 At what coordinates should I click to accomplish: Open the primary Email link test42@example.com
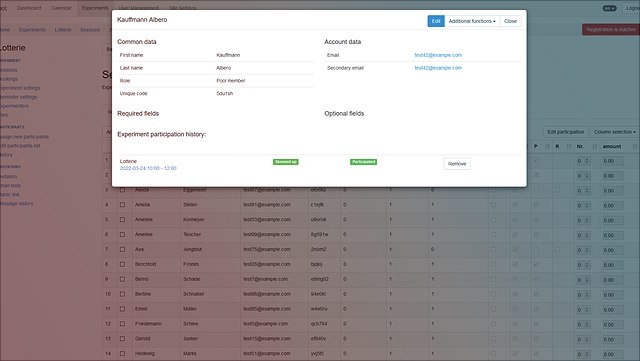[x=438, y=55]
